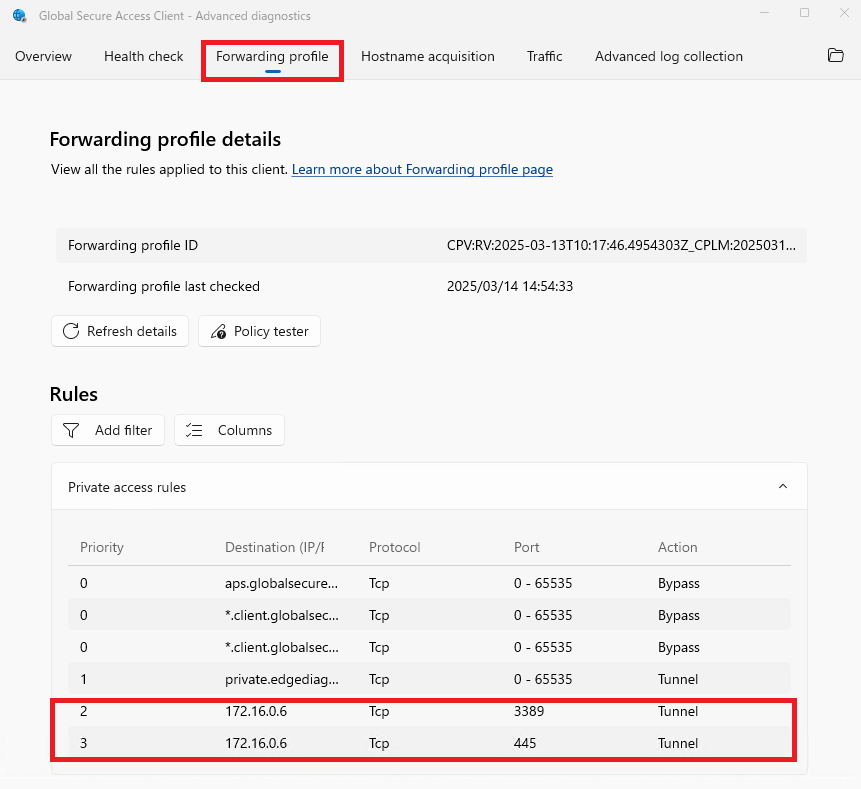Open the log folder icon

(x=836, y=56)
